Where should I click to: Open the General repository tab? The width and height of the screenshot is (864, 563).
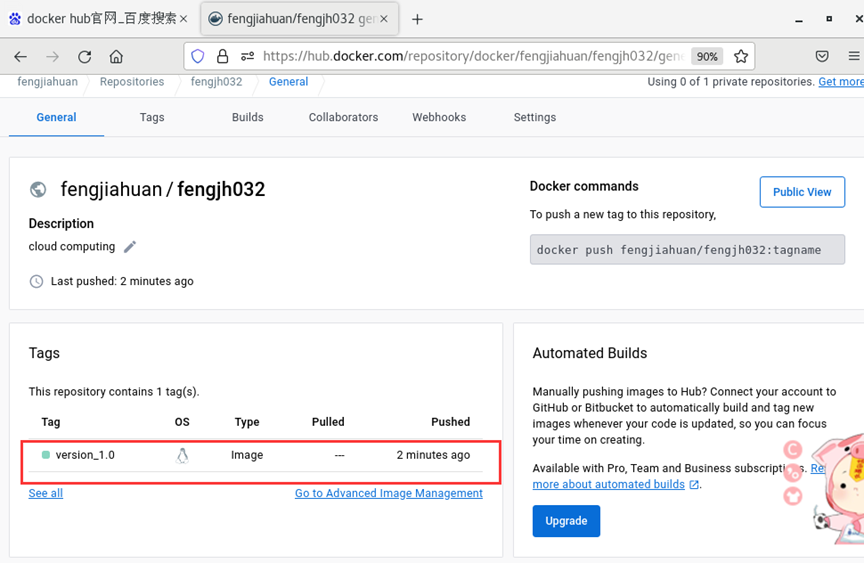[x=56, y=117]
